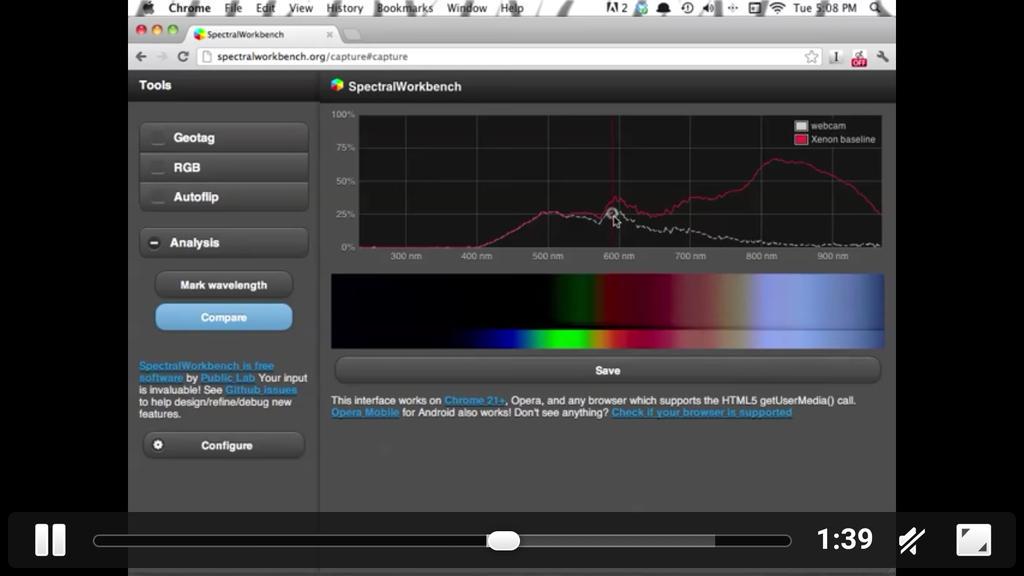Click the volume icon in menu bar

[709, 8]
